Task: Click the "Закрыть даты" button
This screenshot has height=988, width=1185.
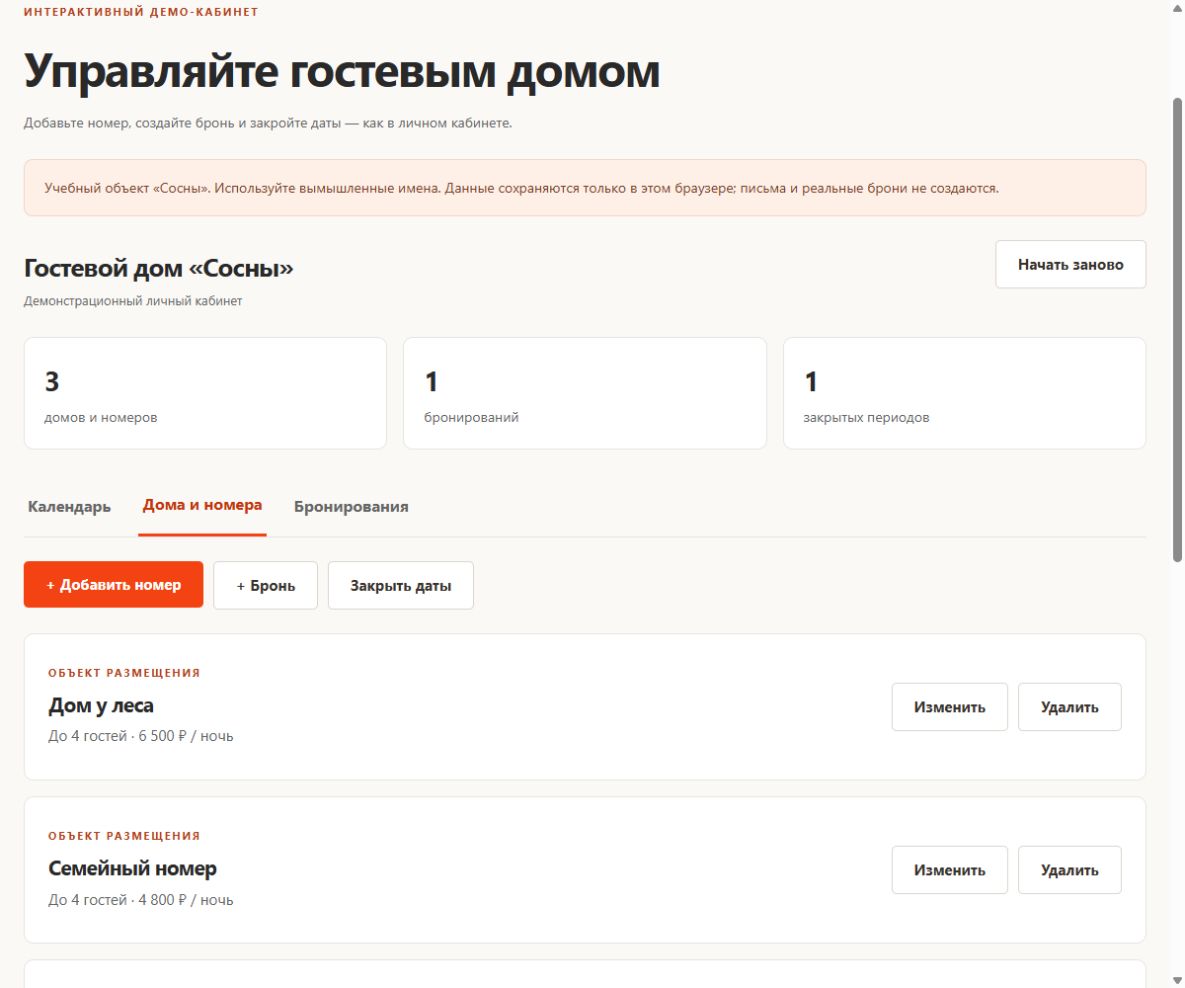Action: [401, 585]
